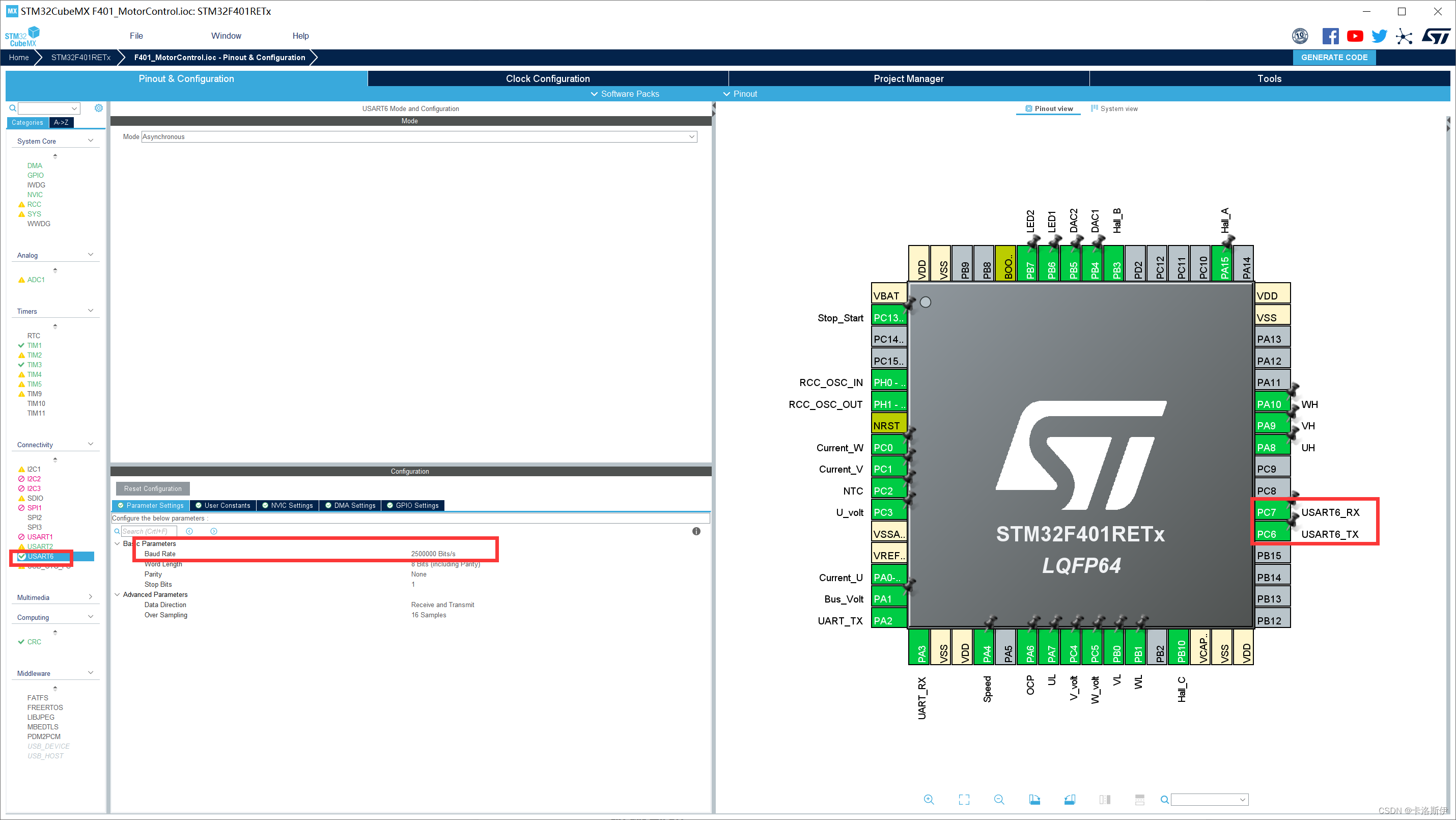The height and width of the screenshot is (820, 1456).
Task: Collapse the Connectivity category
Action: tap(91, 445)
